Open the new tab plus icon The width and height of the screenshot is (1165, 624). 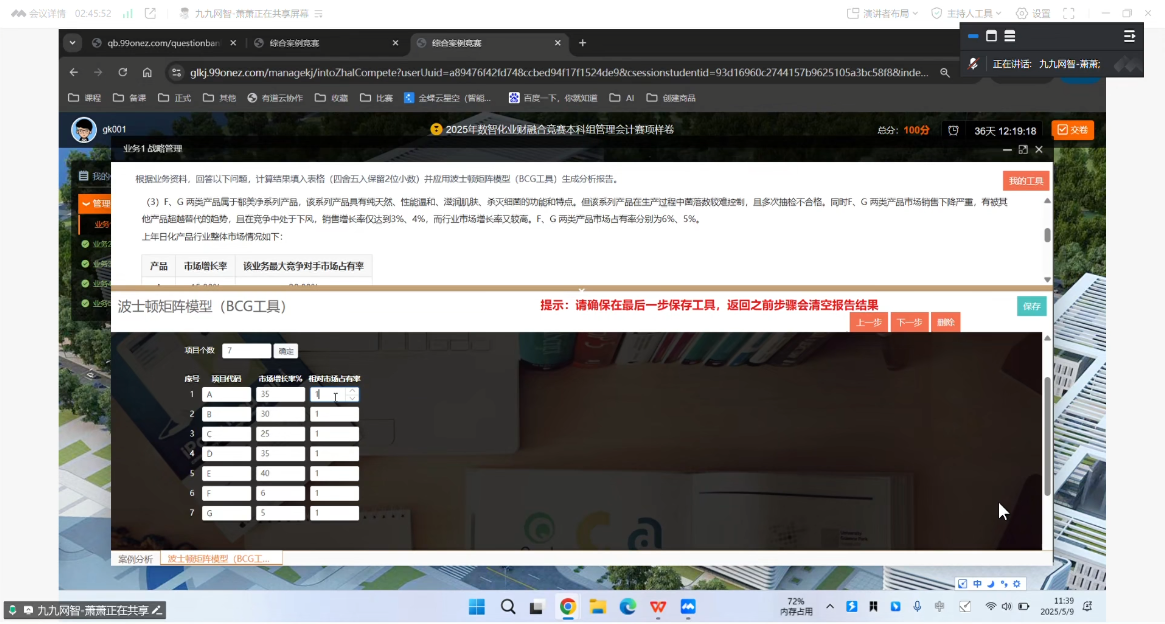click(x=583, y=43)
